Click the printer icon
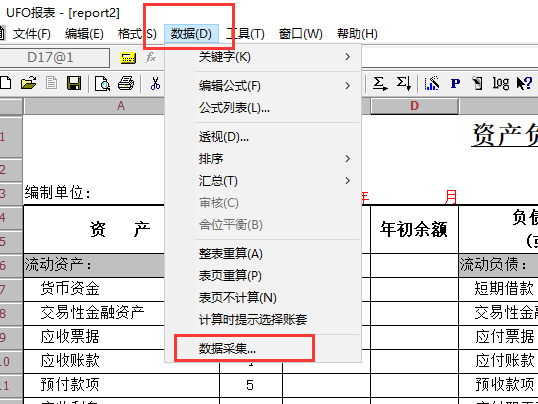Image resolution: width=538 pixels, height=404 pixels. click(x=126, y=83)
